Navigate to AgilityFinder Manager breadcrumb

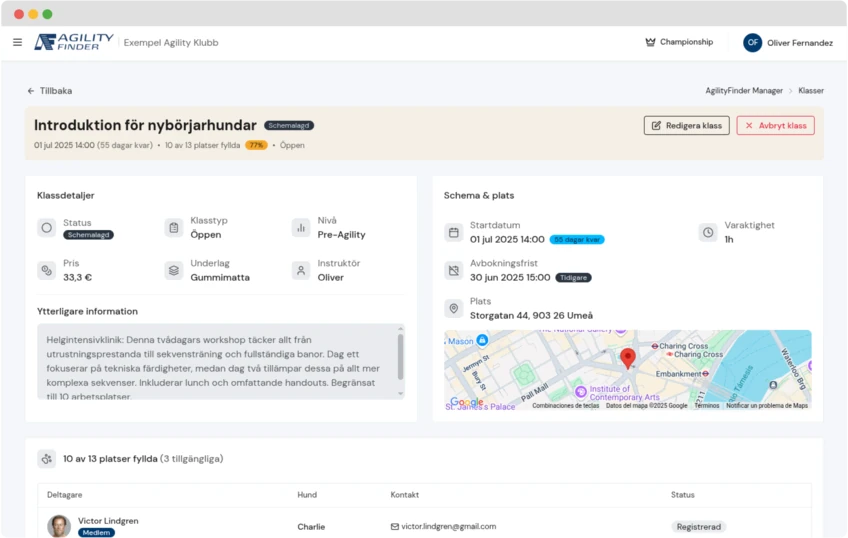(744, 91)
